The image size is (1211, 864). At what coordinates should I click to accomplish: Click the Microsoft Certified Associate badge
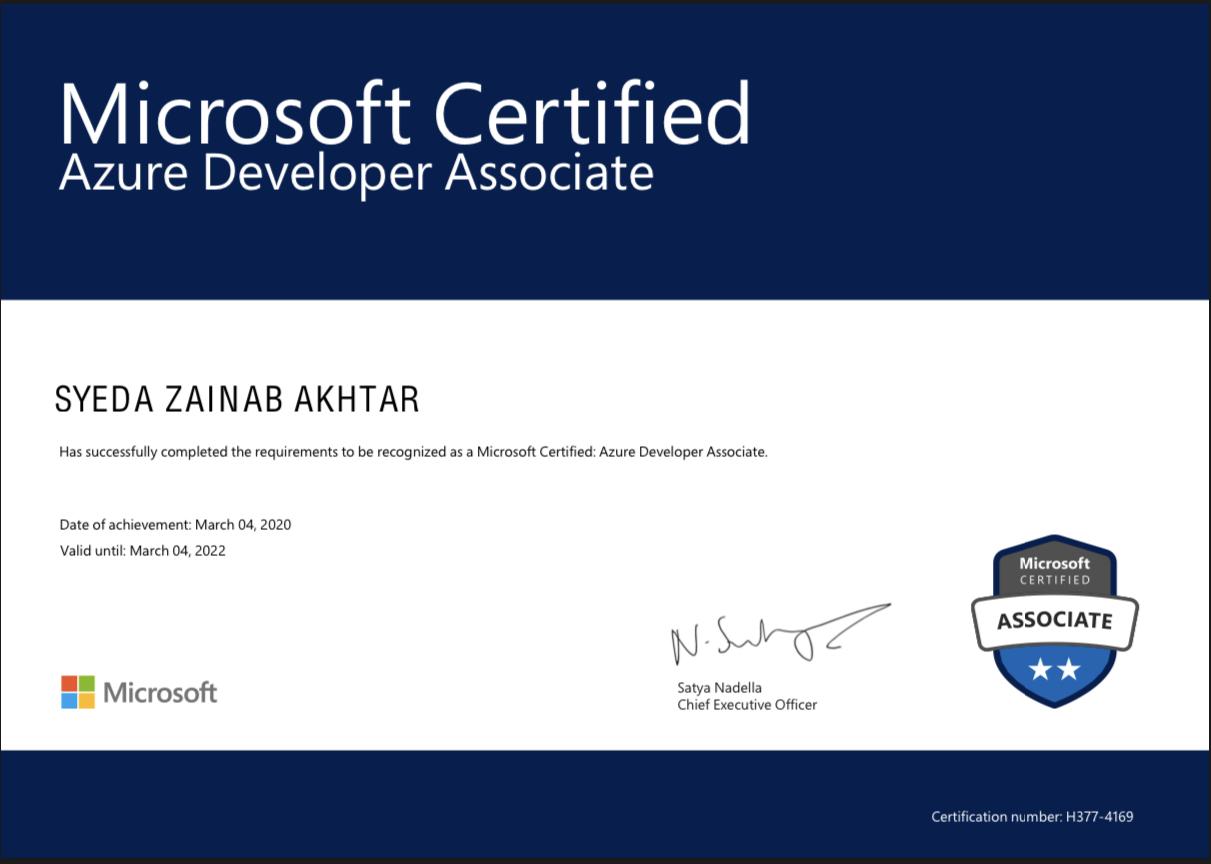pyautogui.click(x=1055, y=621)
